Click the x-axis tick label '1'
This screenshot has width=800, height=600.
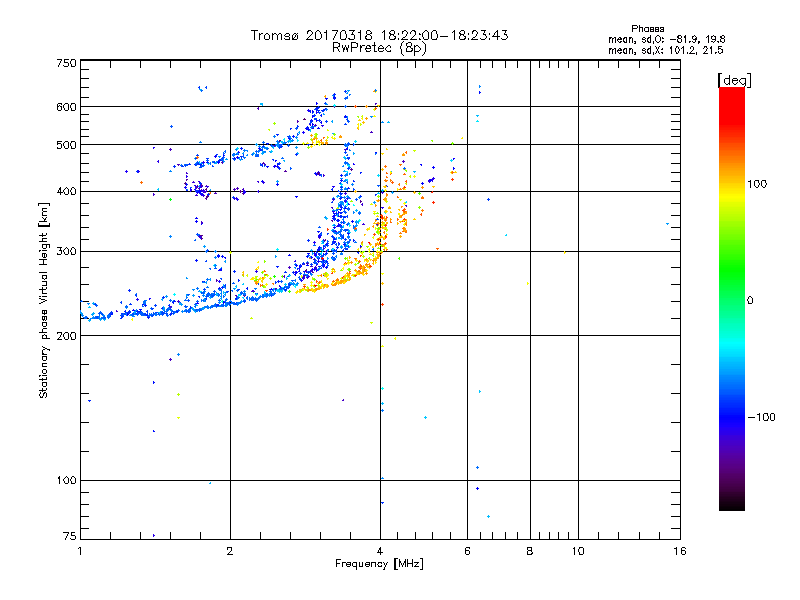(80, 551)
